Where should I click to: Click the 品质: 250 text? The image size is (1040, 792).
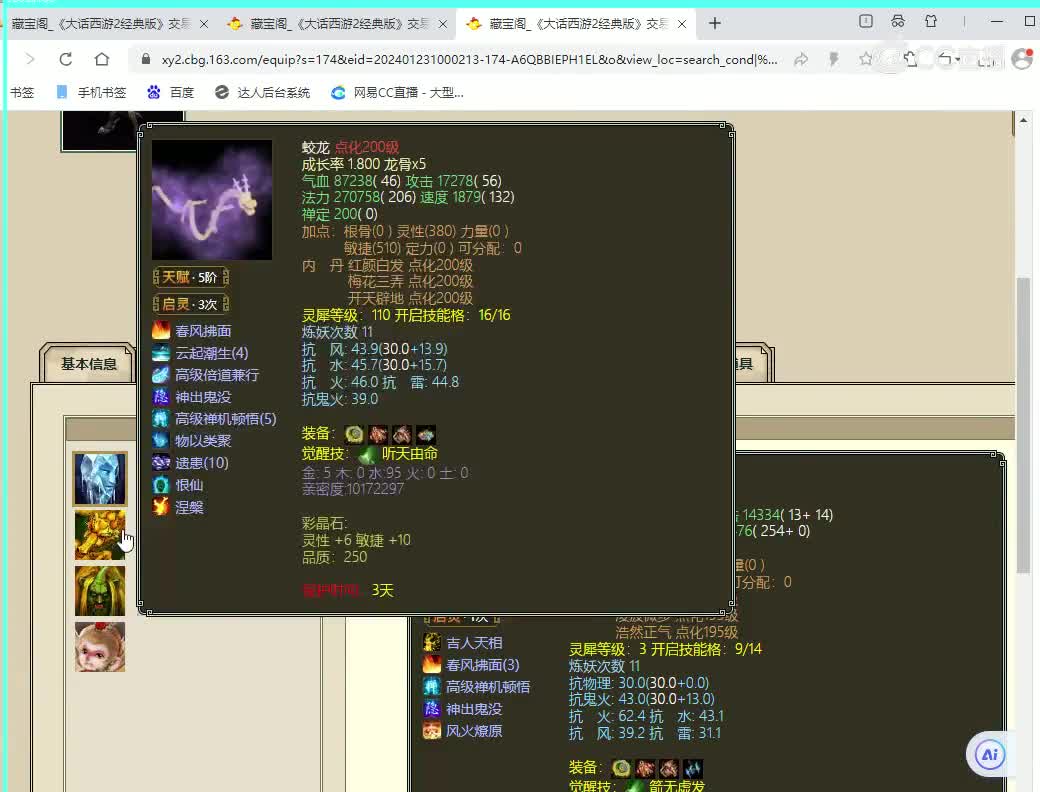[x=334, y=557]
